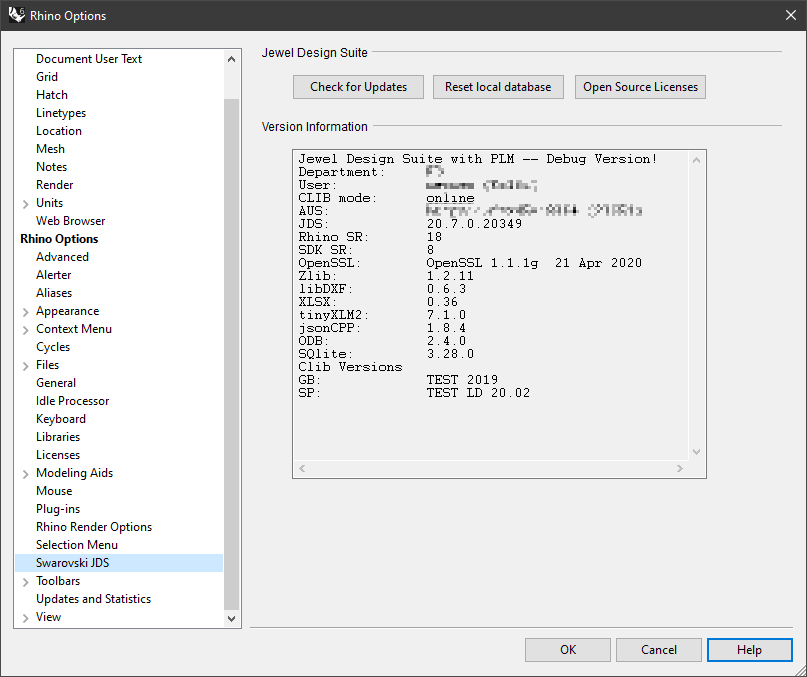
Task: Open the Location settings page
Action: click(x=59, y=131)
